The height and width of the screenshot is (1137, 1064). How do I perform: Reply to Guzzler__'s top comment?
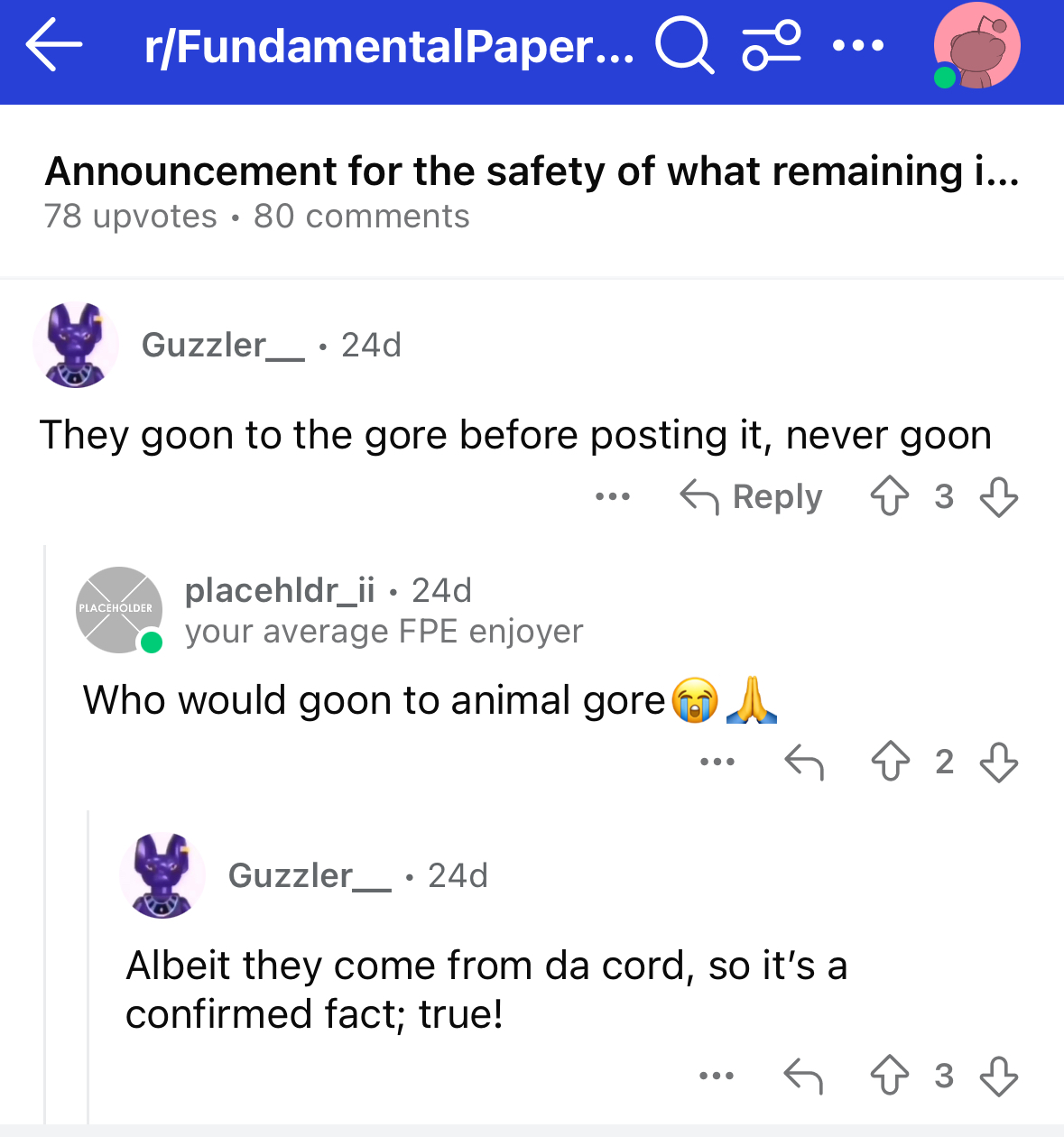(751, 496)
